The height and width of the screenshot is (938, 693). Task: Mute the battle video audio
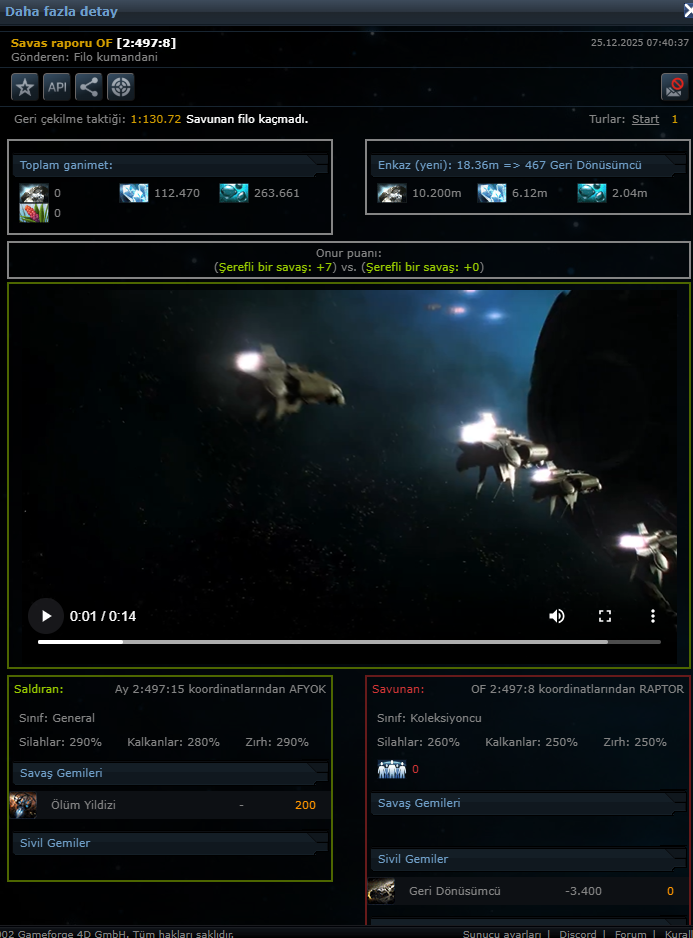pos(557,616)
